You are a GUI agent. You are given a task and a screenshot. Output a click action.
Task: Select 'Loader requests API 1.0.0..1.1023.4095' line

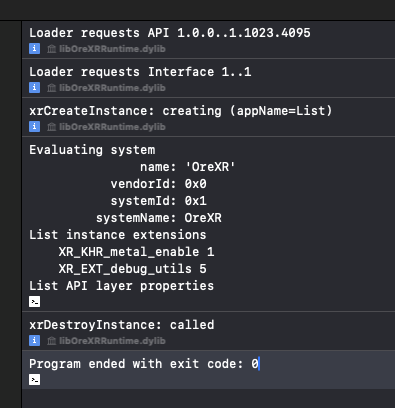170,33
